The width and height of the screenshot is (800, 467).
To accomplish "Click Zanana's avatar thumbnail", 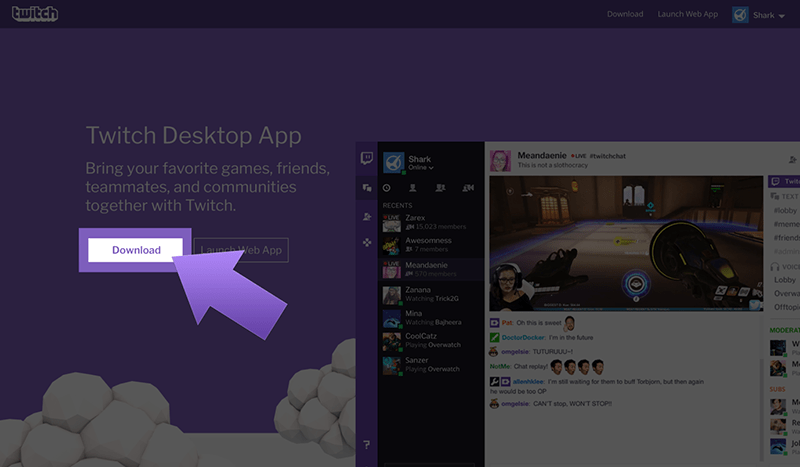I will 392,295.
